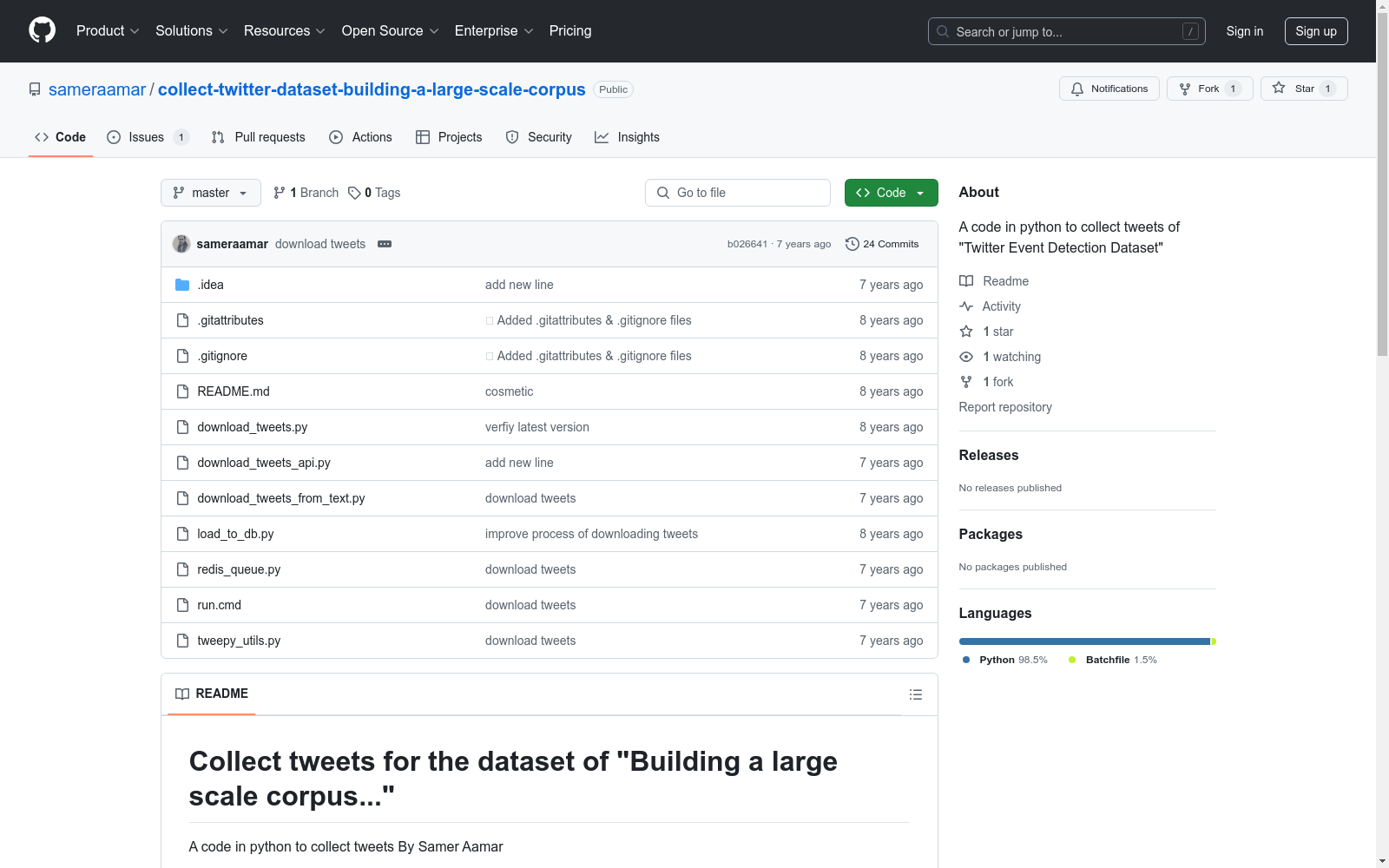
Task: Open the sameraamar owner link
Action: coord(97,89)
